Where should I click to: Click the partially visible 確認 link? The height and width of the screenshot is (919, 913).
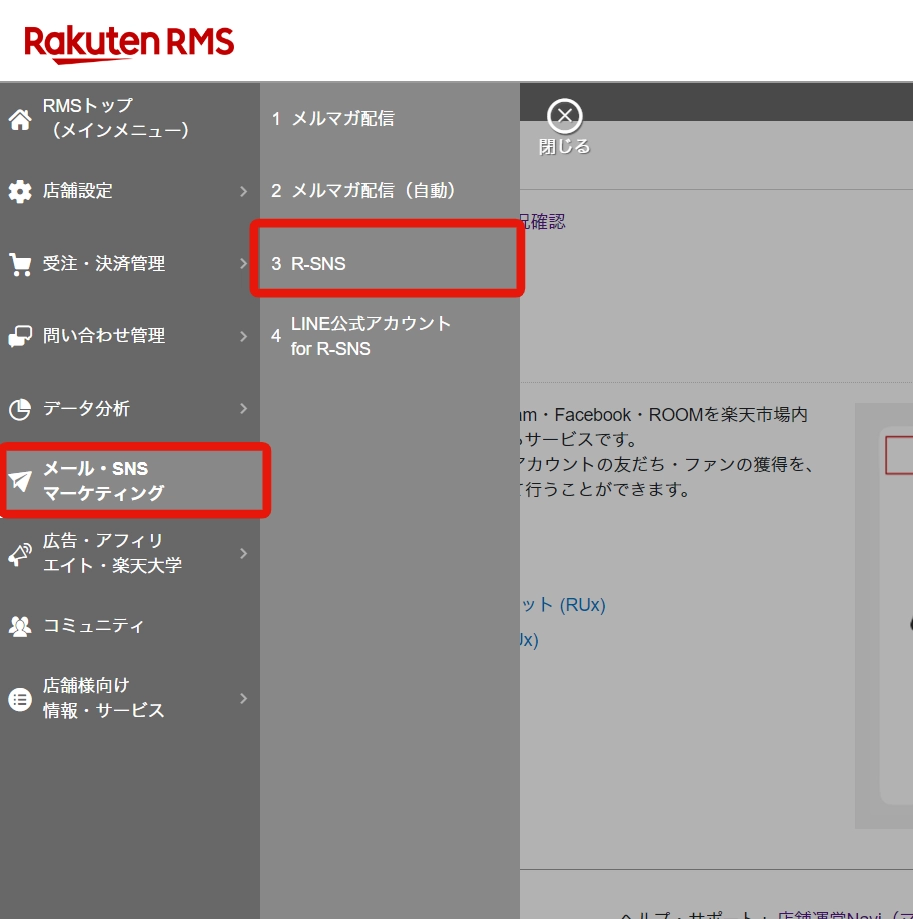pos(542,222)
